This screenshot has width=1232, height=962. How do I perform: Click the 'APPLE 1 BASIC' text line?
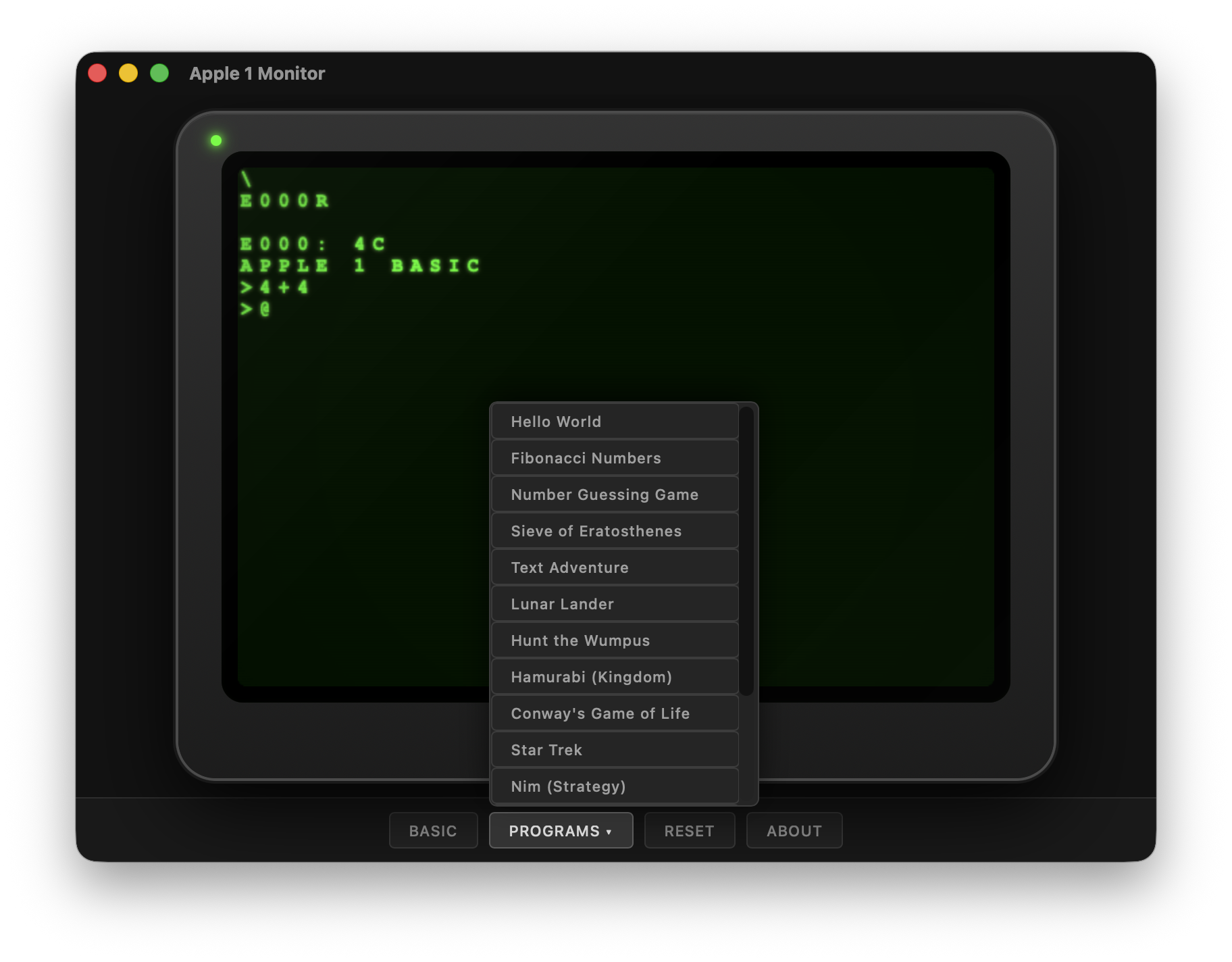coord(360,265)
